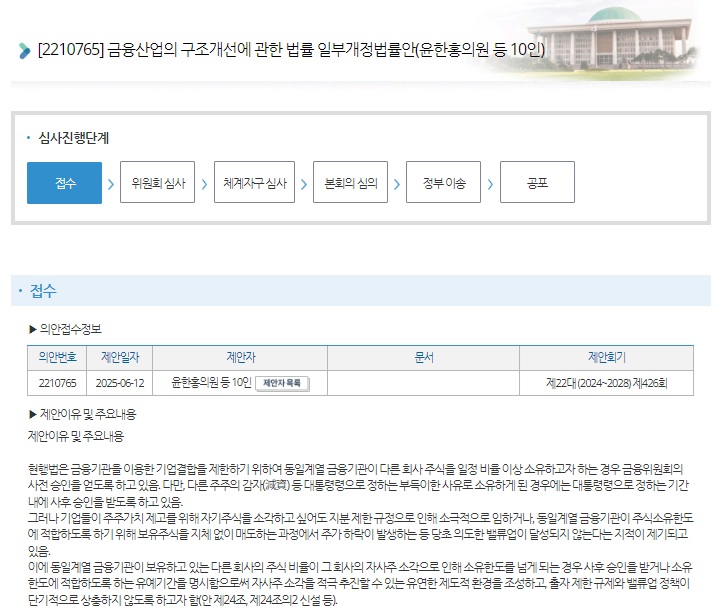This screenshot has width=721, height=614.
Task: Click the chevron between 접수 and 위원회 심사
Action: coord(110,184)
